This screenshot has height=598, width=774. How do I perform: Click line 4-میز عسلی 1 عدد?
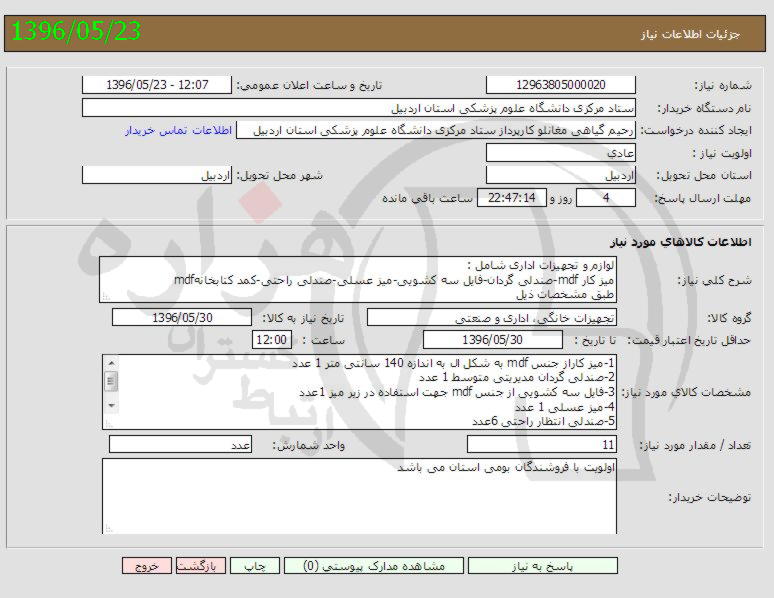(x=565, y=407)
